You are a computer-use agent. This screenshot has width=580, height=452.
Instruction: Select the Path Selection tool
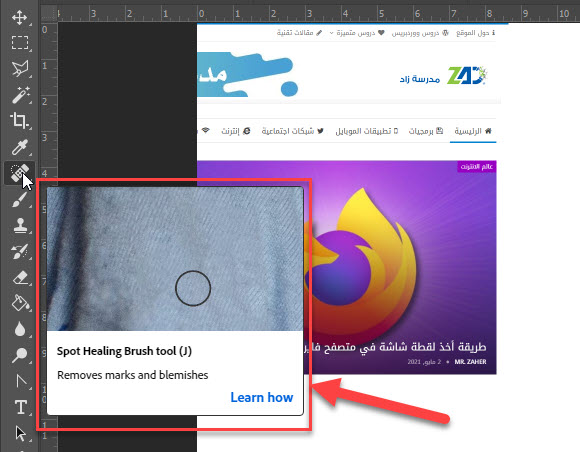pyautogui.click(x=19, y=433)
